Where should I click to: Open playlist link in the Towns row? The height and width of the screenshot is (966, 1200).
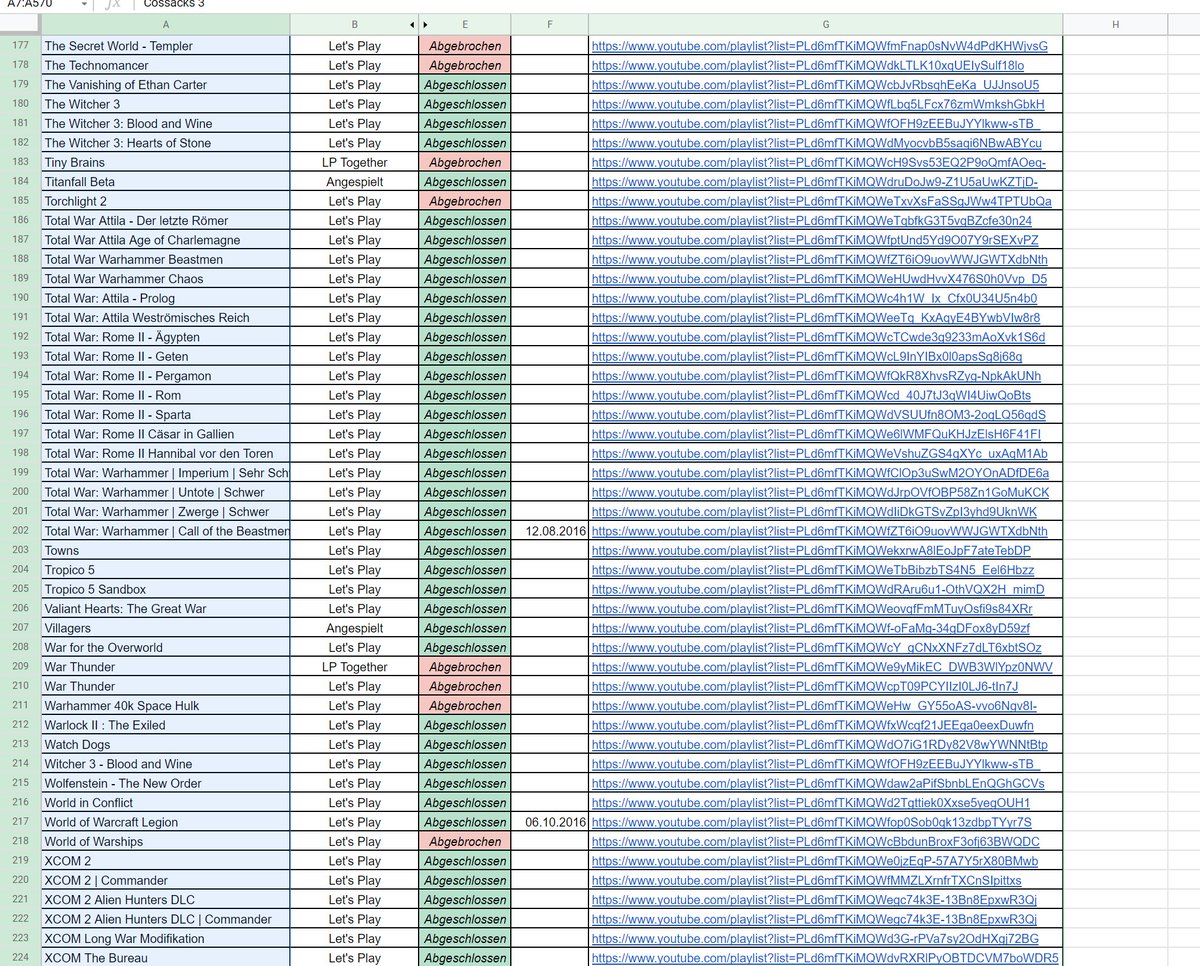(x=811, y=550)
